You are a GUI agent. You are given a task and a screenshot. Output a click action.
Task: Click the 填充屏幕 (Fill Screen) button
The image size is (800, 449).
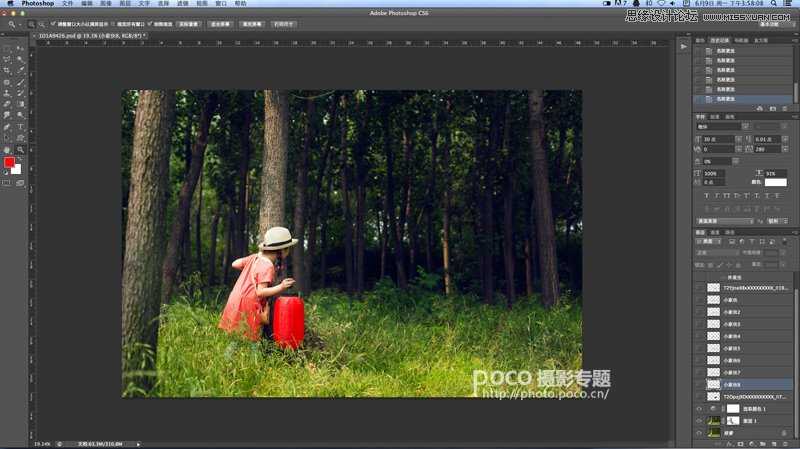(252, 24)
